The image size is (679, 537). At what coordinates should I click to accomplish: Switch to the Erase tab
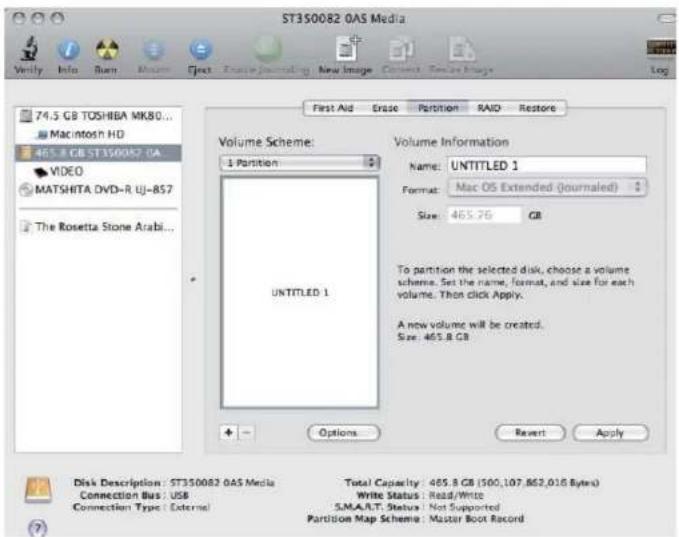click(x=385, y=108)
